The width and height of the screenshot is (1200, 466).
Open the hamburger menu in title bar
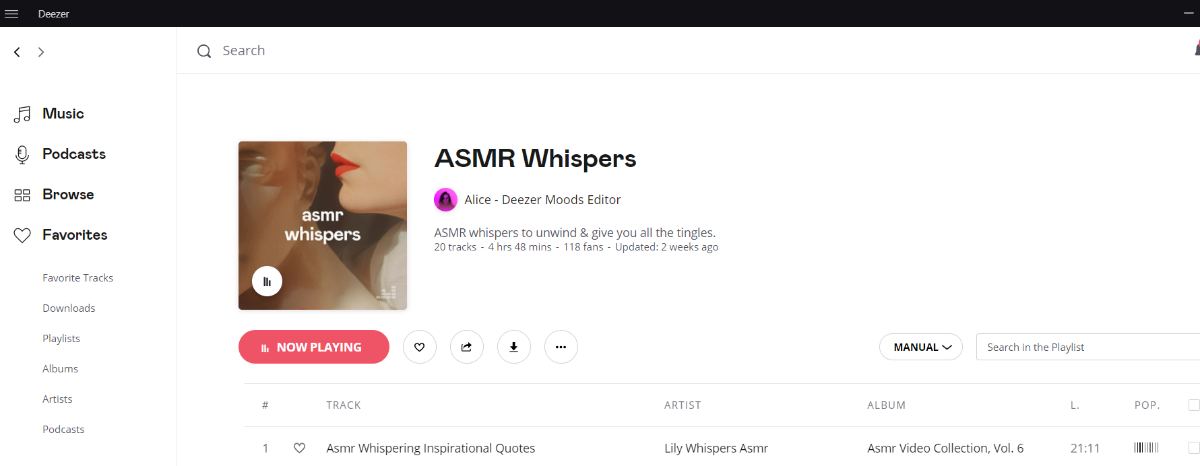12,13
